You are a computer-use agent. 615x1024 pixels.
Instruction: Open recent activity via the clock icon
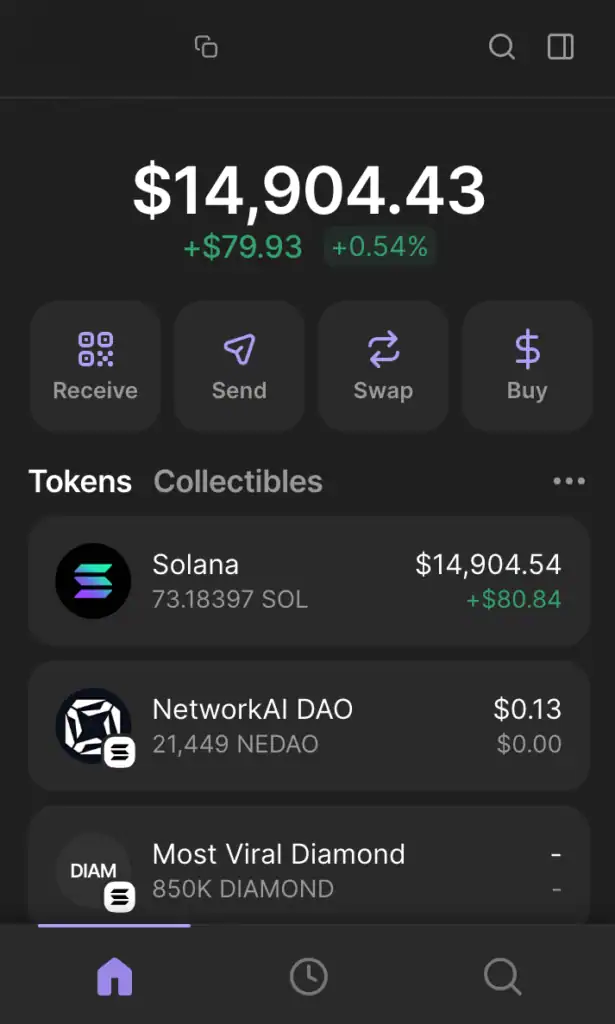point(307,976)
